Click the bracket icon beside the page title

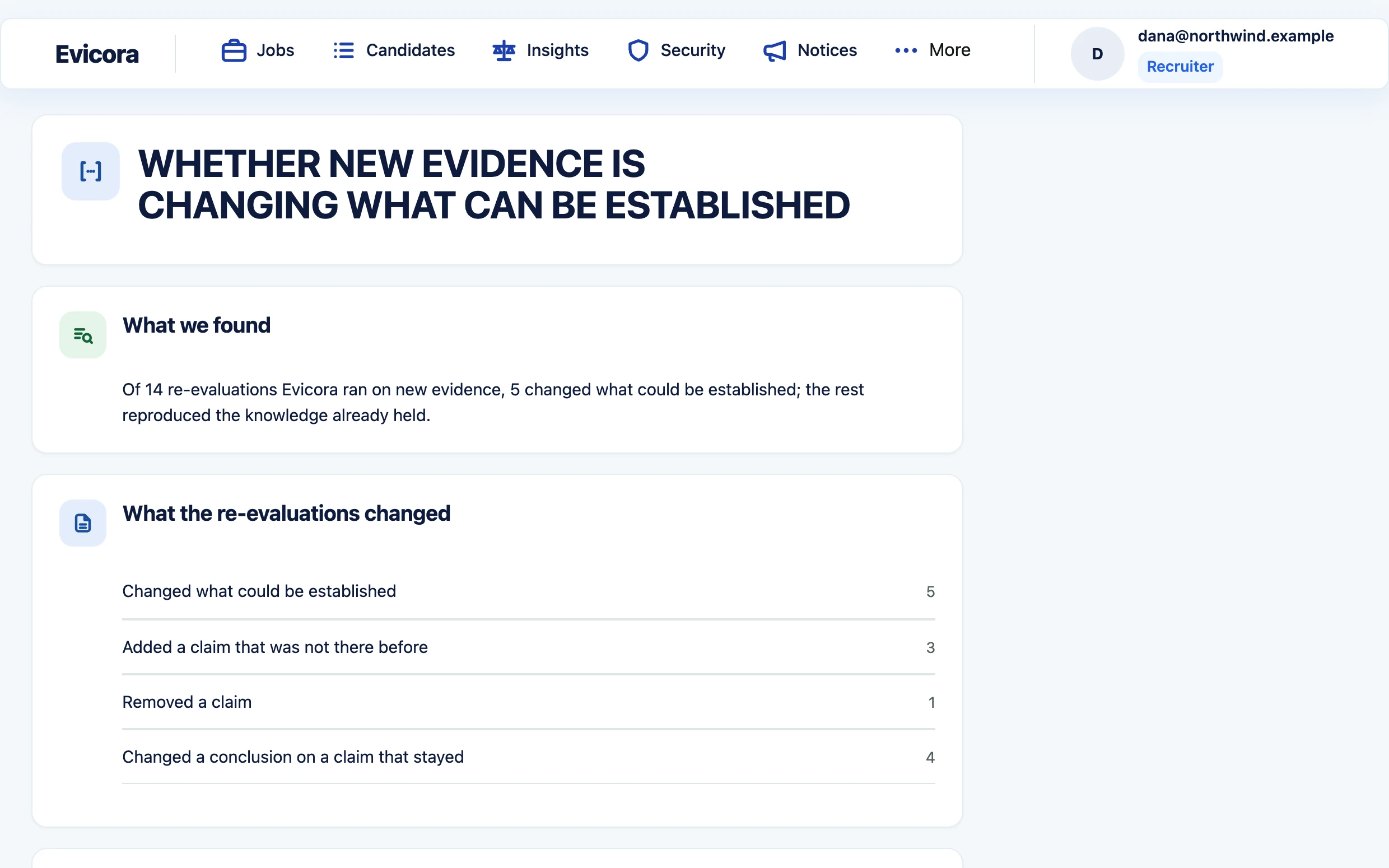pyautogui.click(x=91, y=171)
